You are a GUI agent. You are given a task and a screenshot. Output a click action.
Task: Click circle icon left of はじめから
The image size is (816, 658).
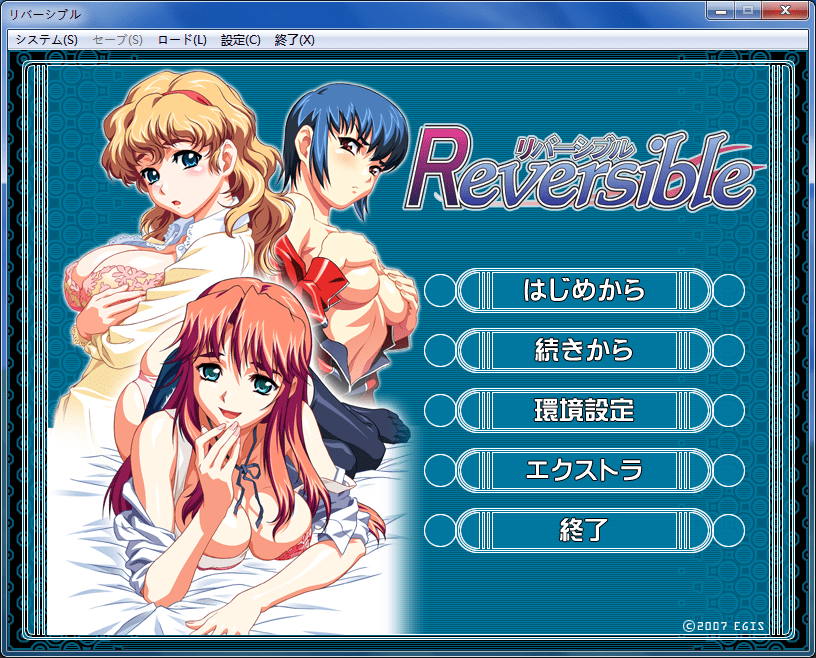point(440,290)
